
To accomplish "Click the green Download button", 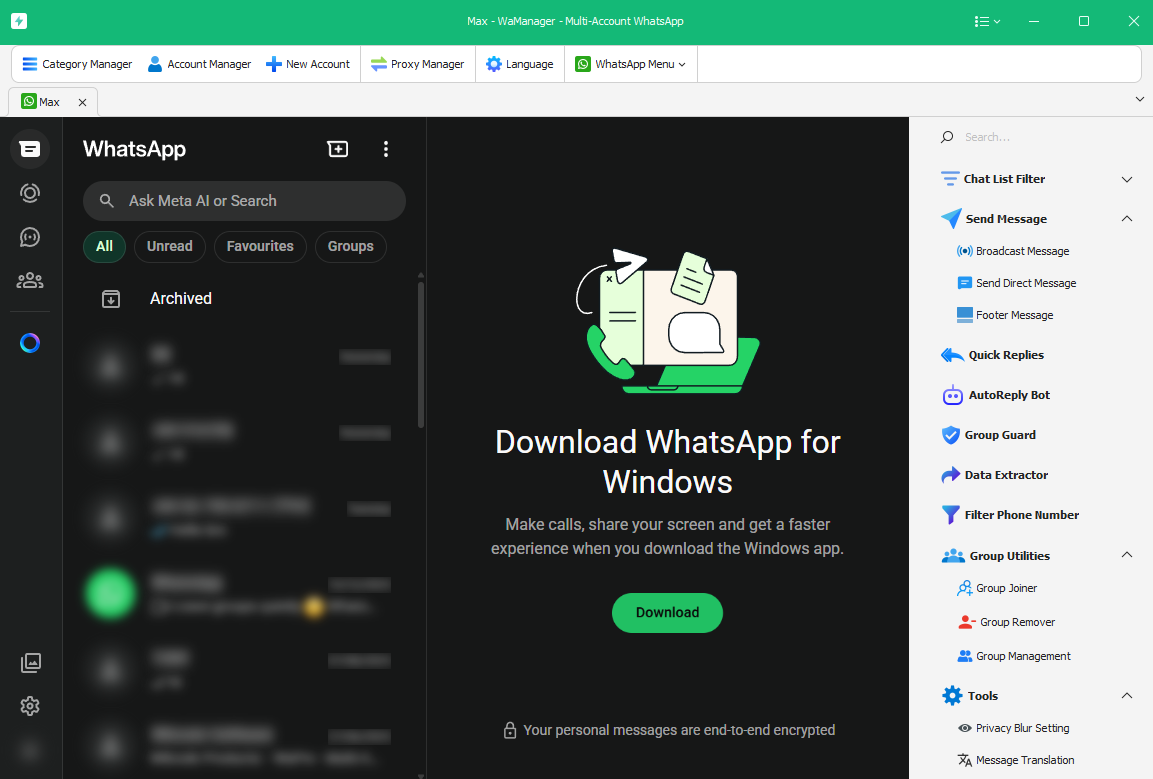I will pyautogui.click(x=667, y=612).
